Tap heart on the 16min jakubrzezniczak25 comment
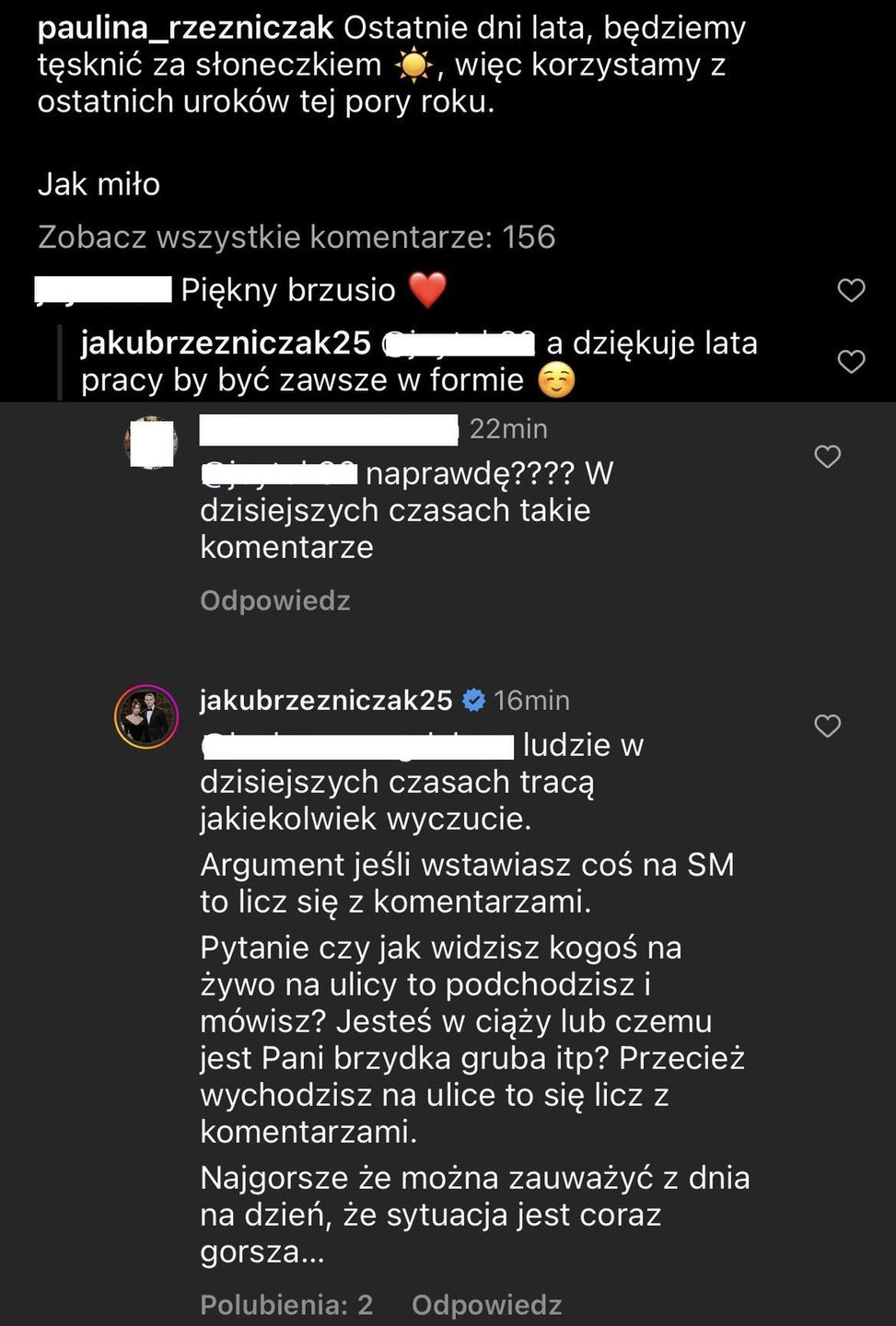 click(x=827, y=727)
